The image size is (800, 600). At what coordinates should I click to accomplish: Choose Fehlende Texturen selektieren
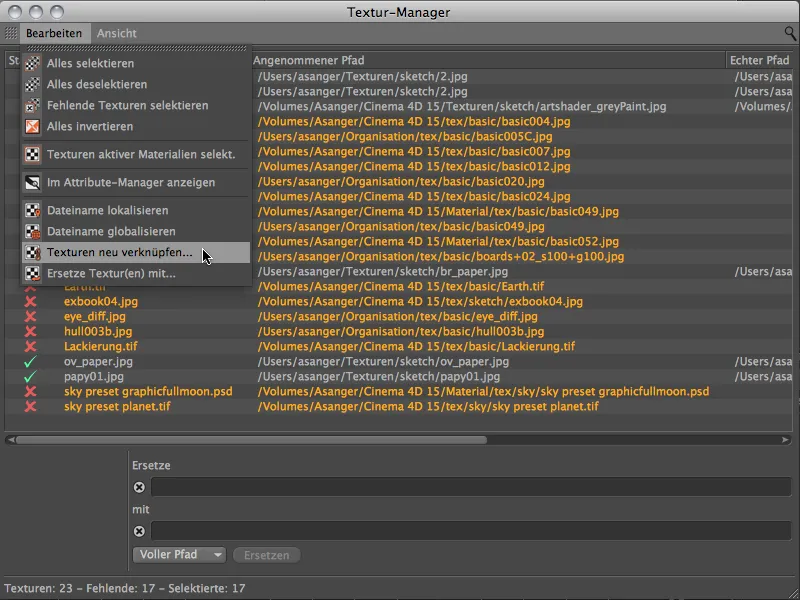[136, 105]
